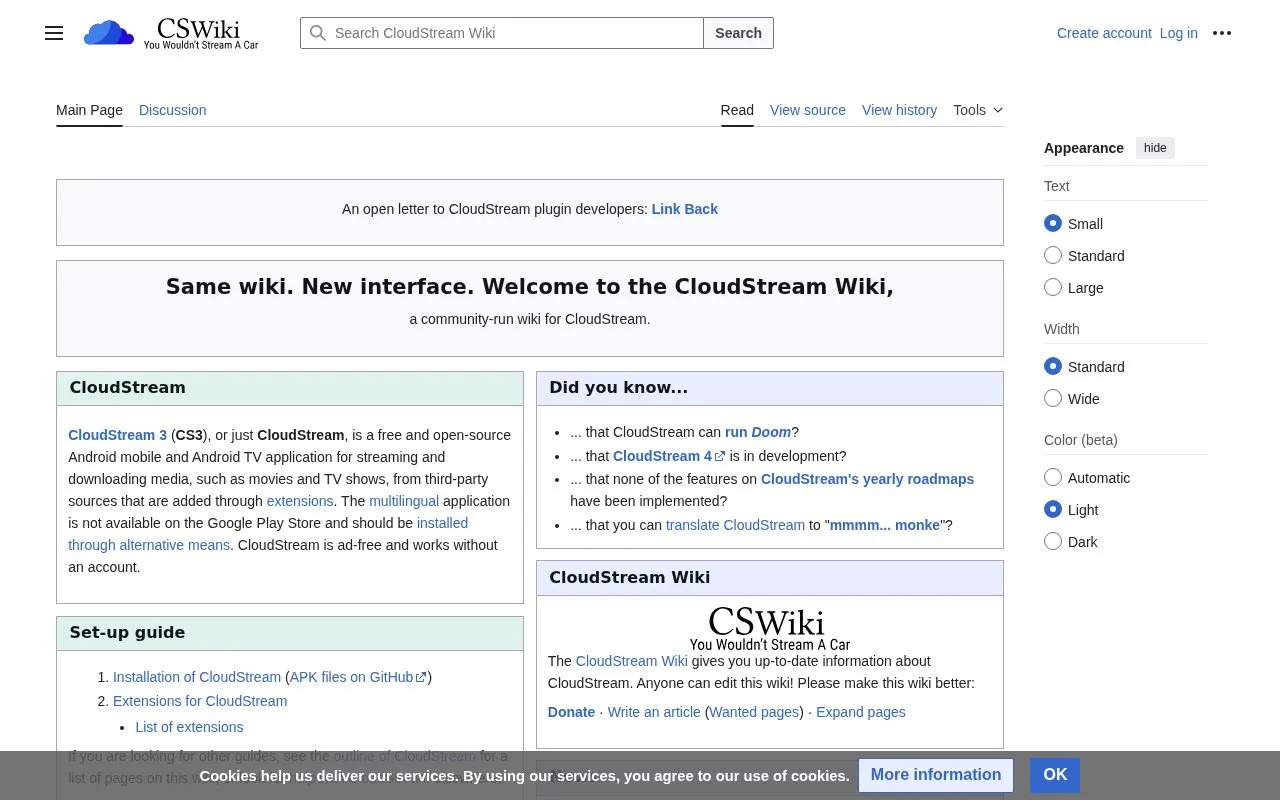This screenshot has width=1280, height=800.
Task: Open the Discussion tab
Action: 173,110
